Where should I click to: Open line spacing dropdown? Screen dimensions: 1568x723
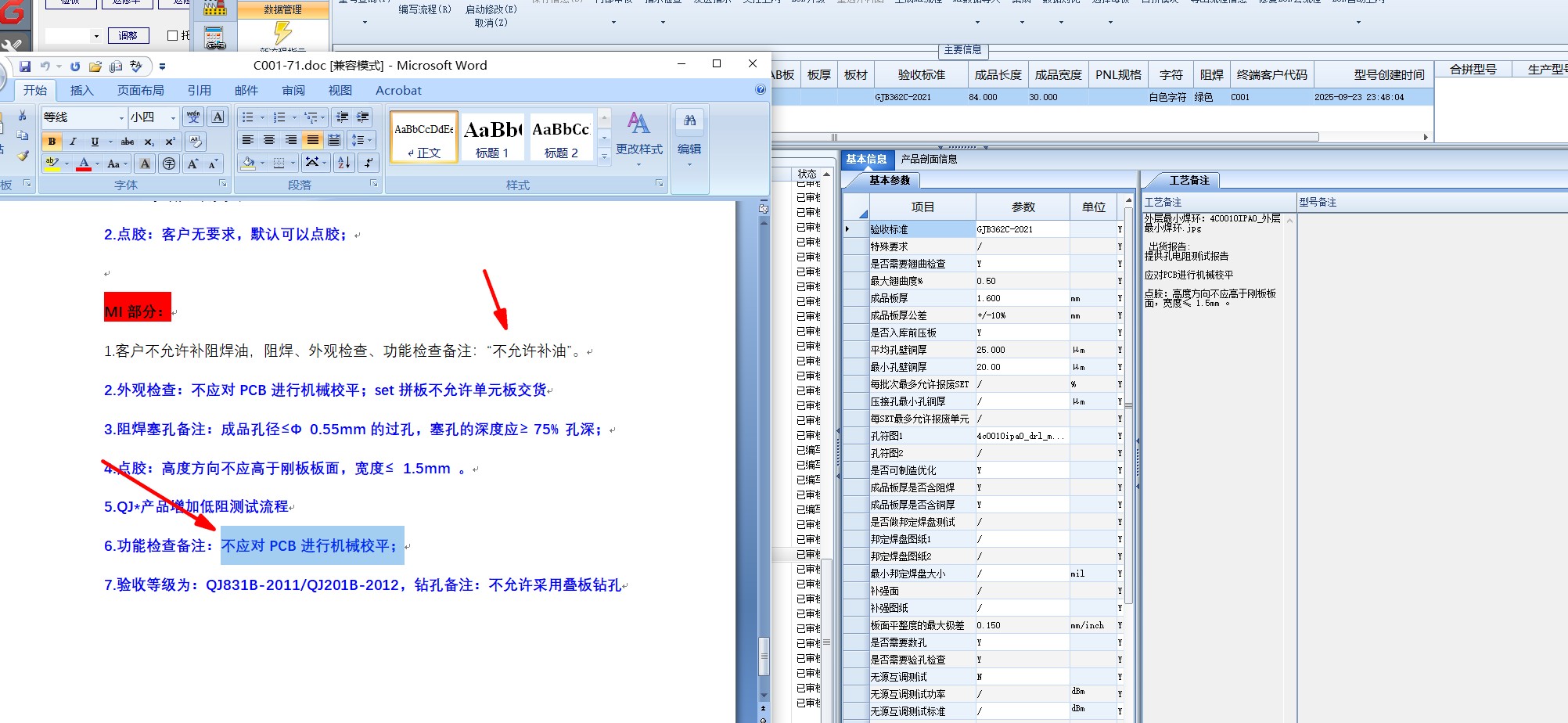point(362,140)
